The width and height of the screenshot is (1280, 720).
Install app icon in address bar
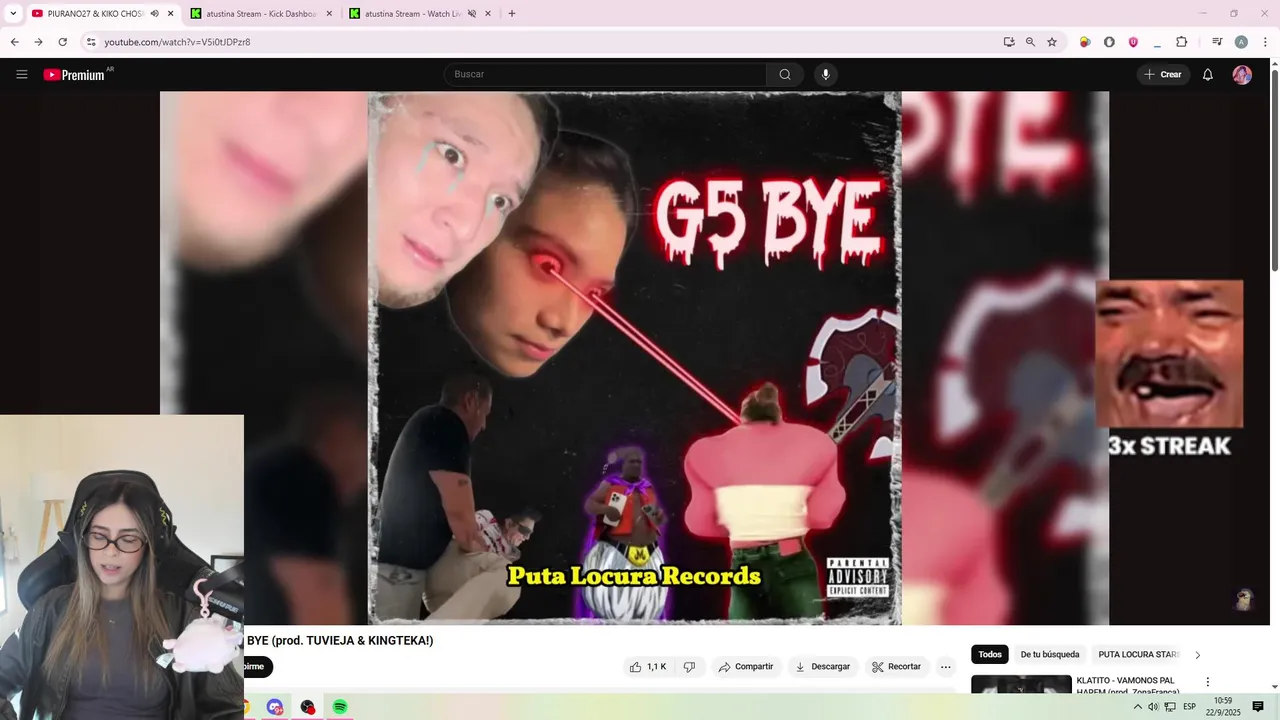(x=1009, y=42)
